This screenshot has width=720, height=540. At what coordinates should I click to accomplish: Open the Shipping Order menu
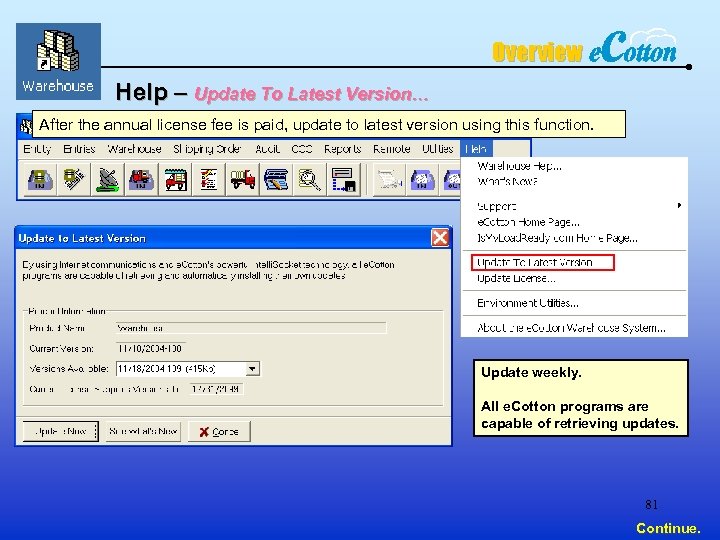point(207,149)
